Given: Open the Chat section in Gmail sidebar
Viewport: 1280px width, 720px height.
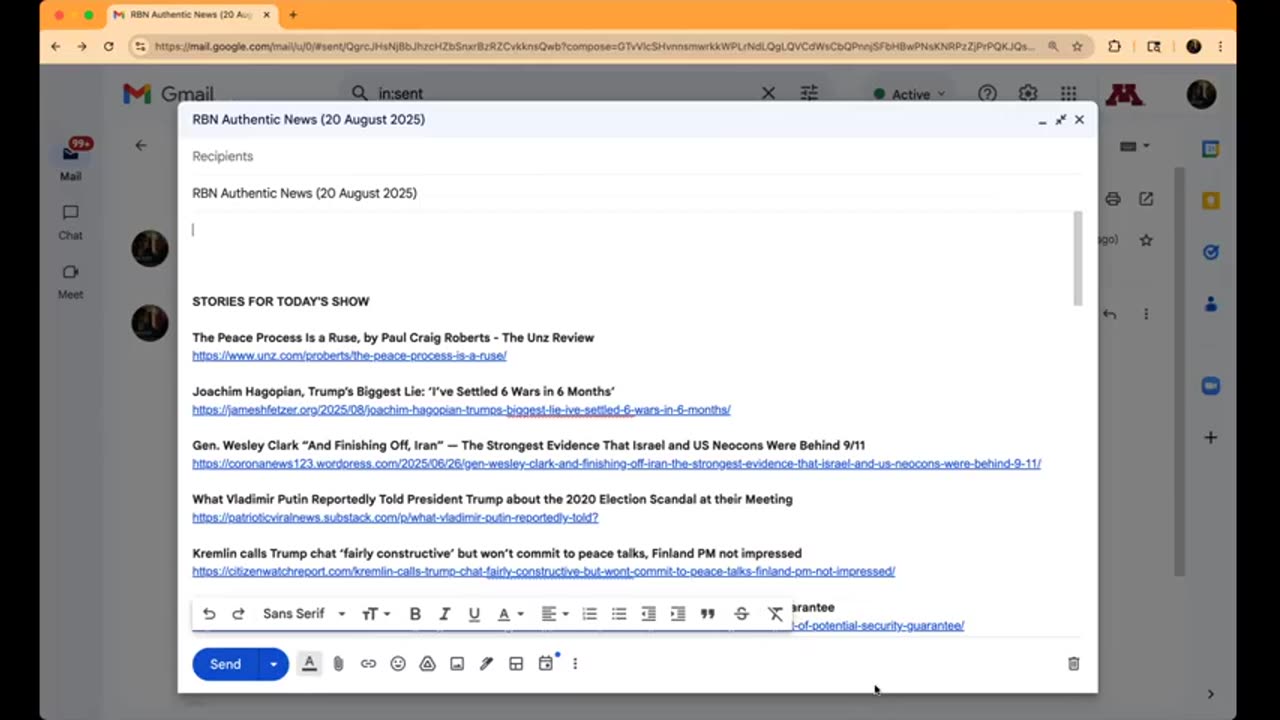Looking at the screenshot, I should (70, 223).
